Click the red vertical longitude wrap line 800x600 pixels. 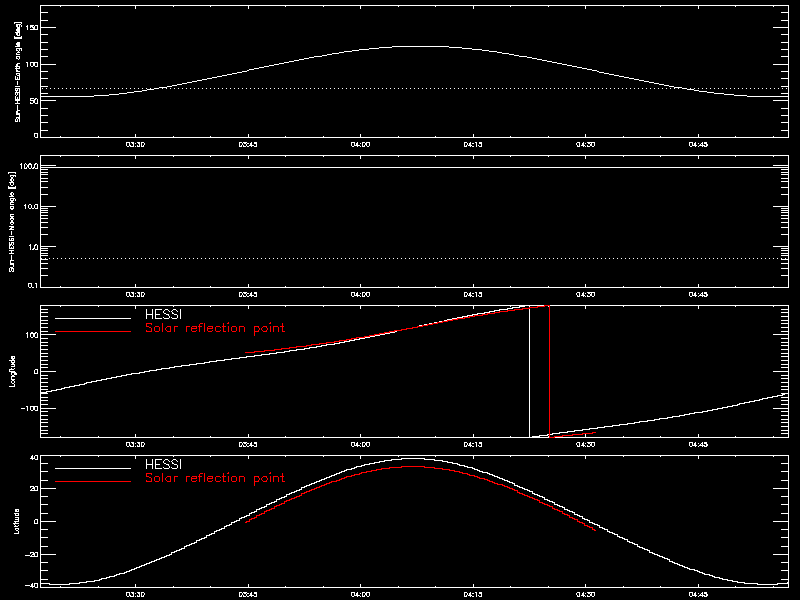tap(549, 371)
